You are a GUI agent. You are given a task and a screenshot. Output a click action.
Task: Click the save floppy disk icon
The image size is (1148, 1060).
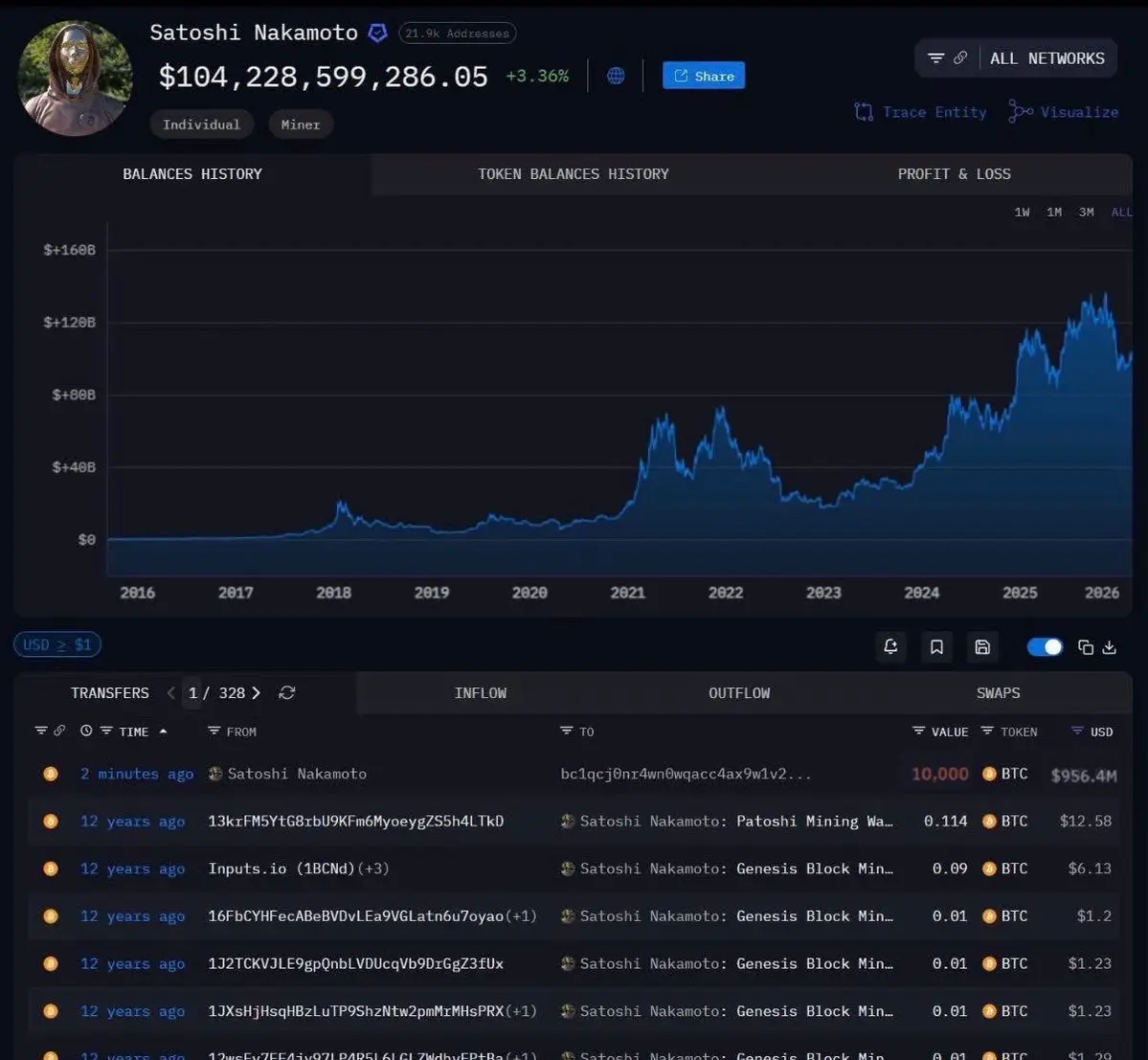coord(982,647)
